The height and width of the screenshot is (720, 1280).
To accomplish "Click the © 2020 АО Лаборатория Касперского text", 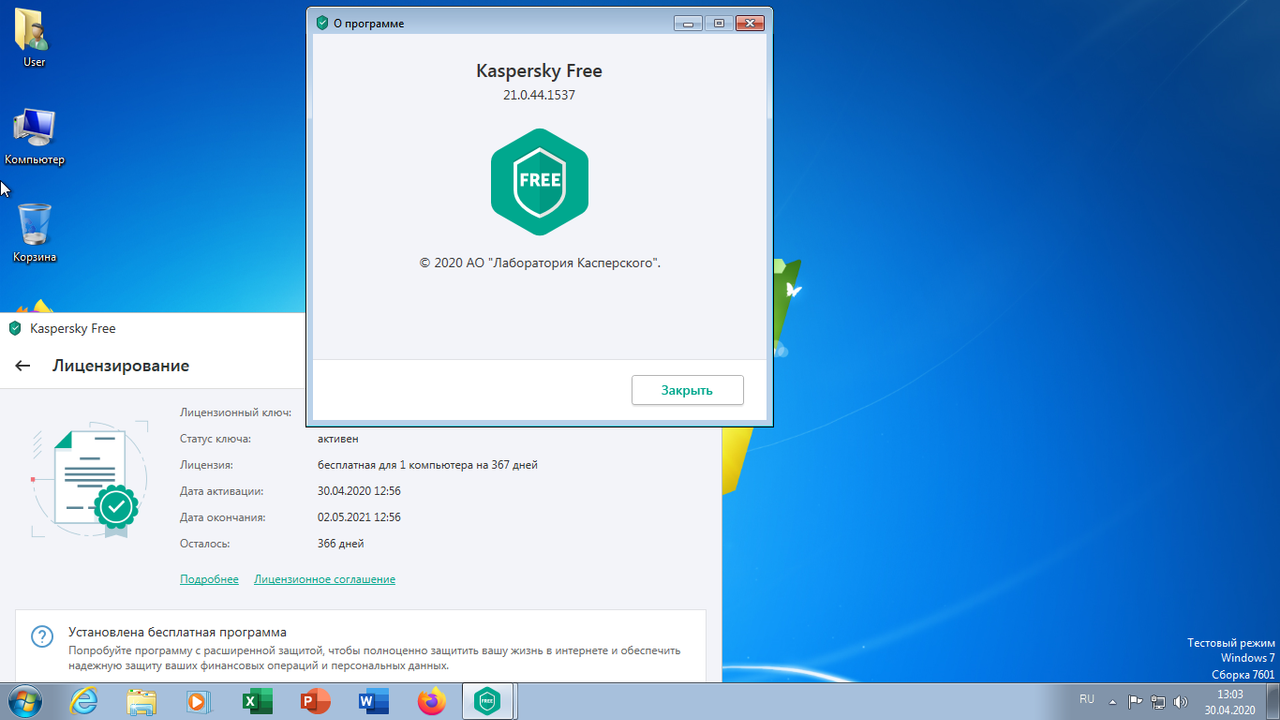I will (540, 263).
